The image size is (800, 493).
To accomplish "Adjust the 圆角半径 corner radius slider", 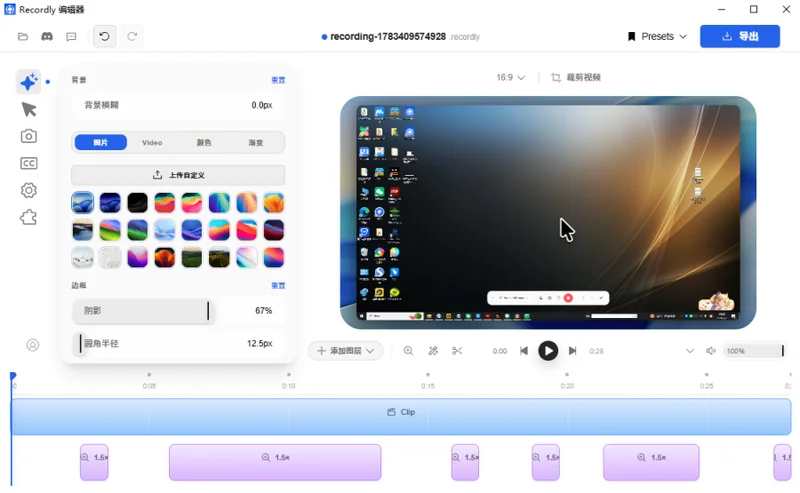I will pos(178,343).
